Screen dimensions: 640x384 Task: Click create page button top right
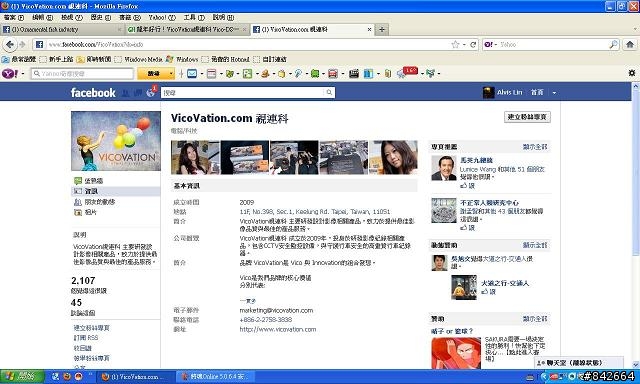click(x=527, y=117)
